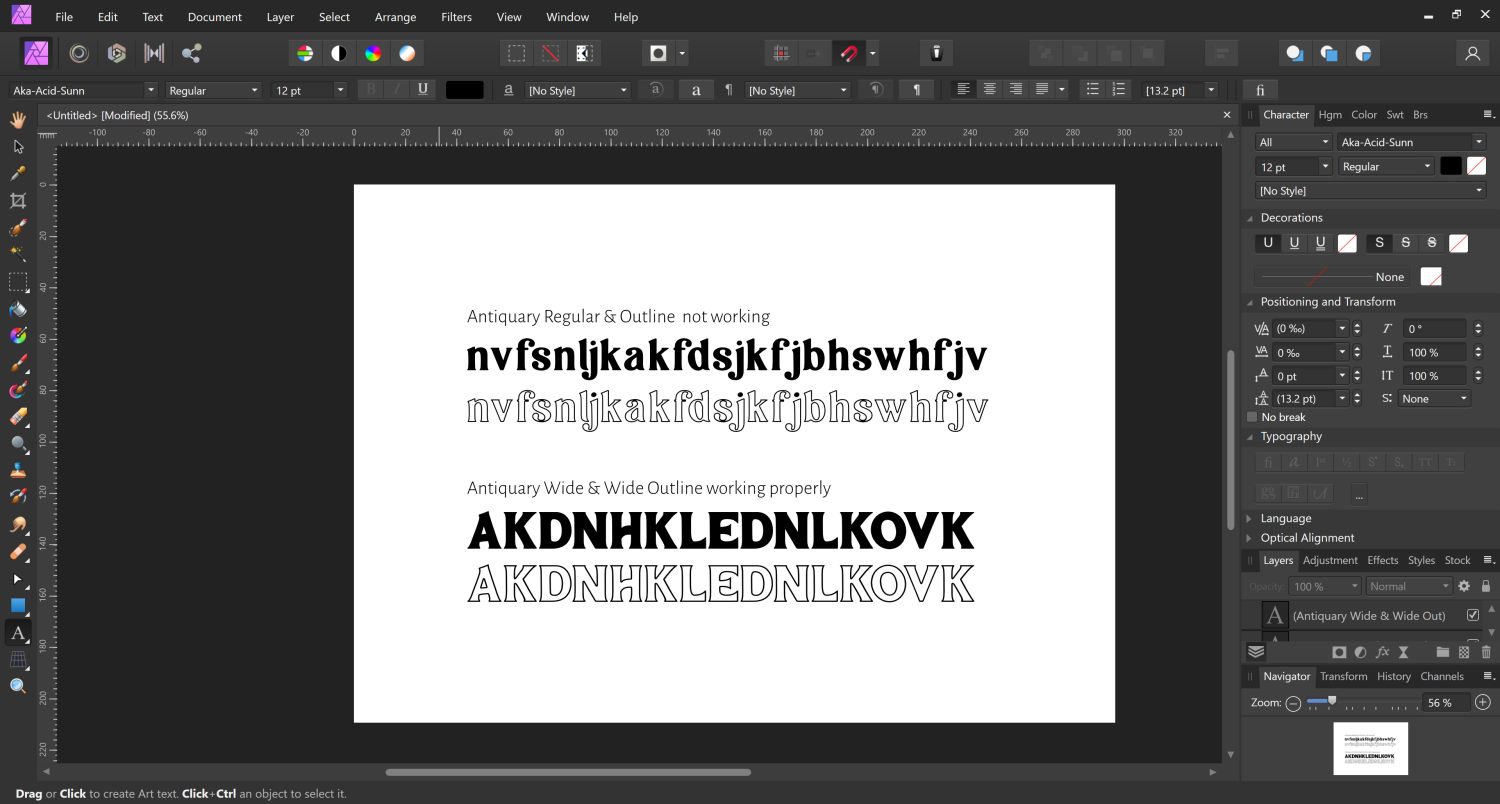
Task: Center align the paragraph text
Action: click(989, 90)
